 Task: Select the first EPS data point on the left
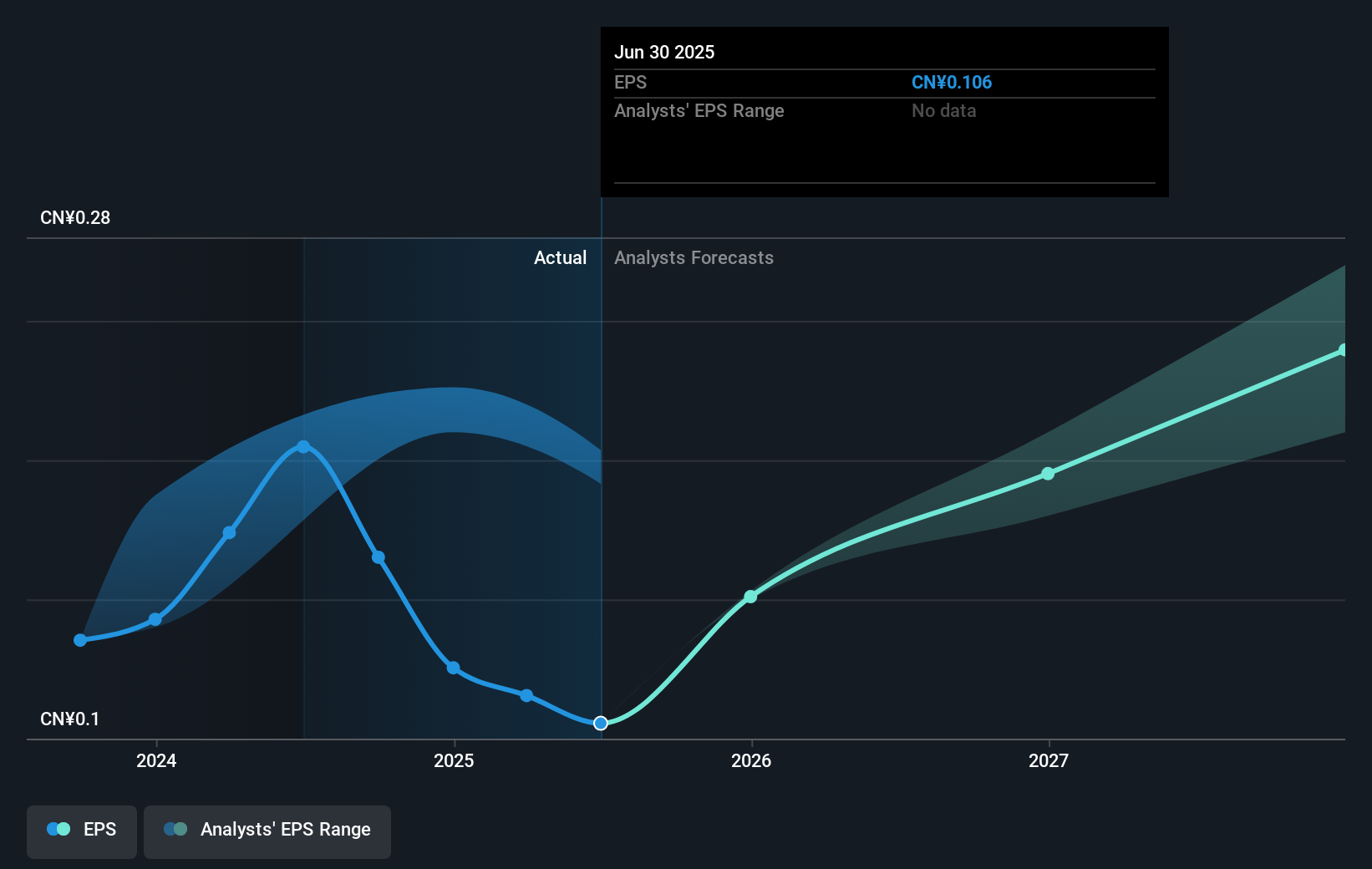(x=79, y=640)
